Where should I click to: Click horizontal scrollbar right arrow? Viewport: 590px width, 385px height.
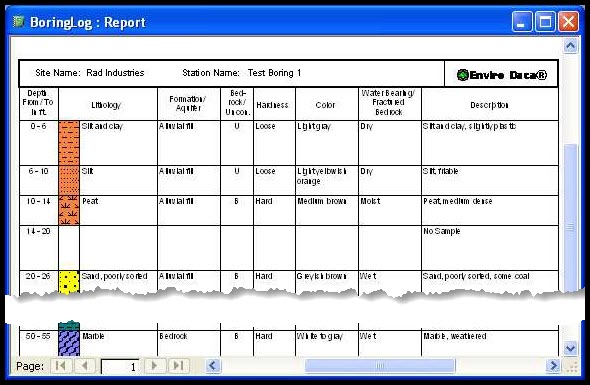point(553,365)
